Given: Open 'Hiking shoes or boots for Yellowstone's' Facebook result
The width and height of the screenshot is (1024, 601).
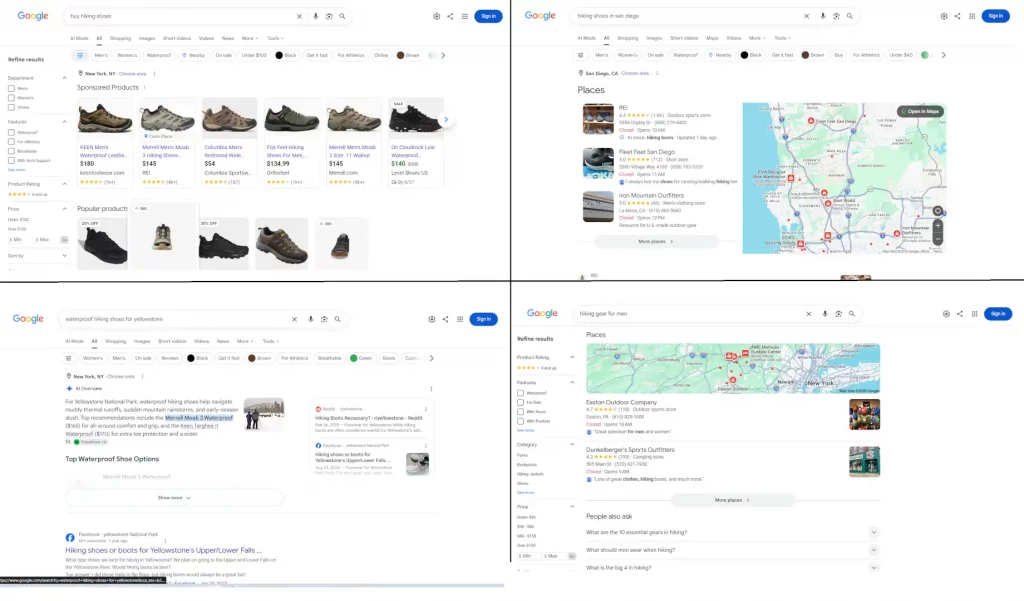Looking at the screenshot, I should [x=163, y=551].
